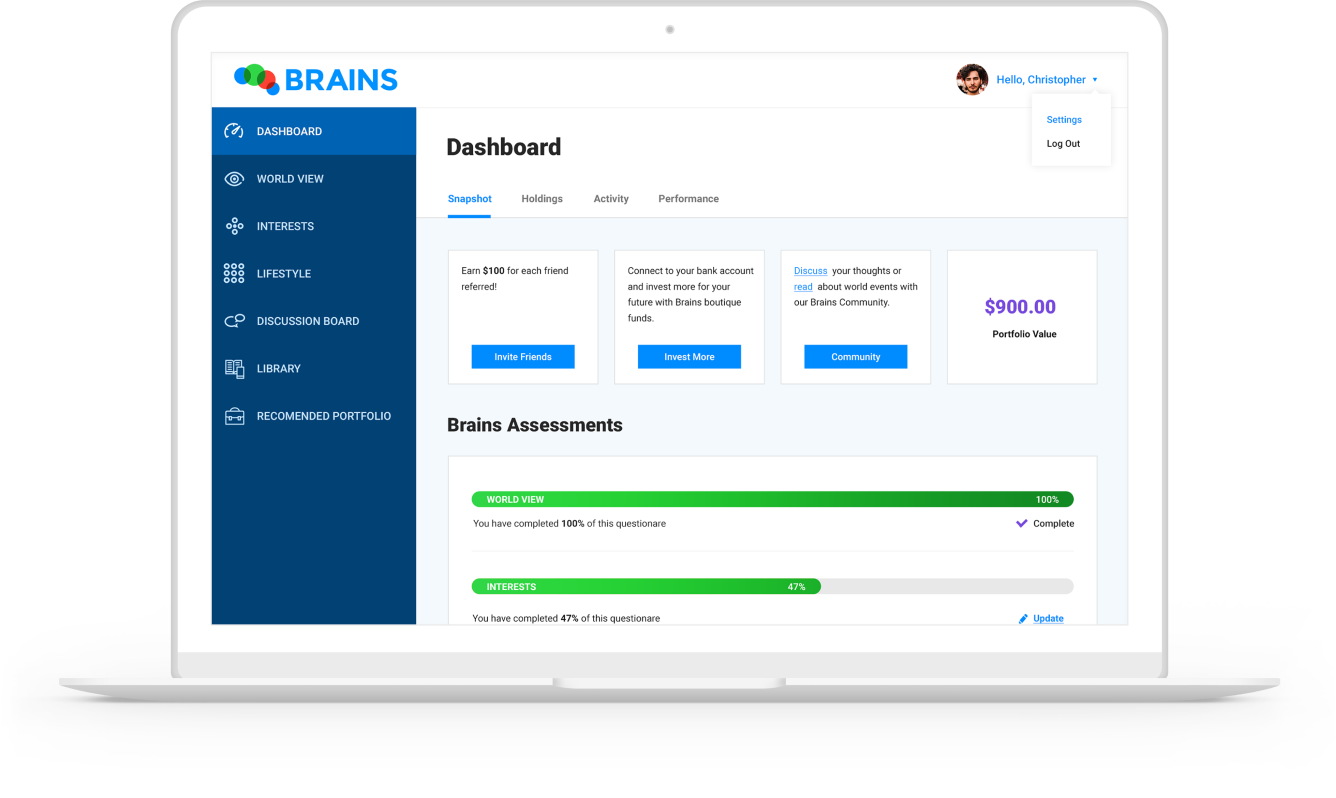Click the Brains logo in header
Image resolution: width=1336 pixels, height=798 pixels.
pyautogui.click(x=316, y=79)
